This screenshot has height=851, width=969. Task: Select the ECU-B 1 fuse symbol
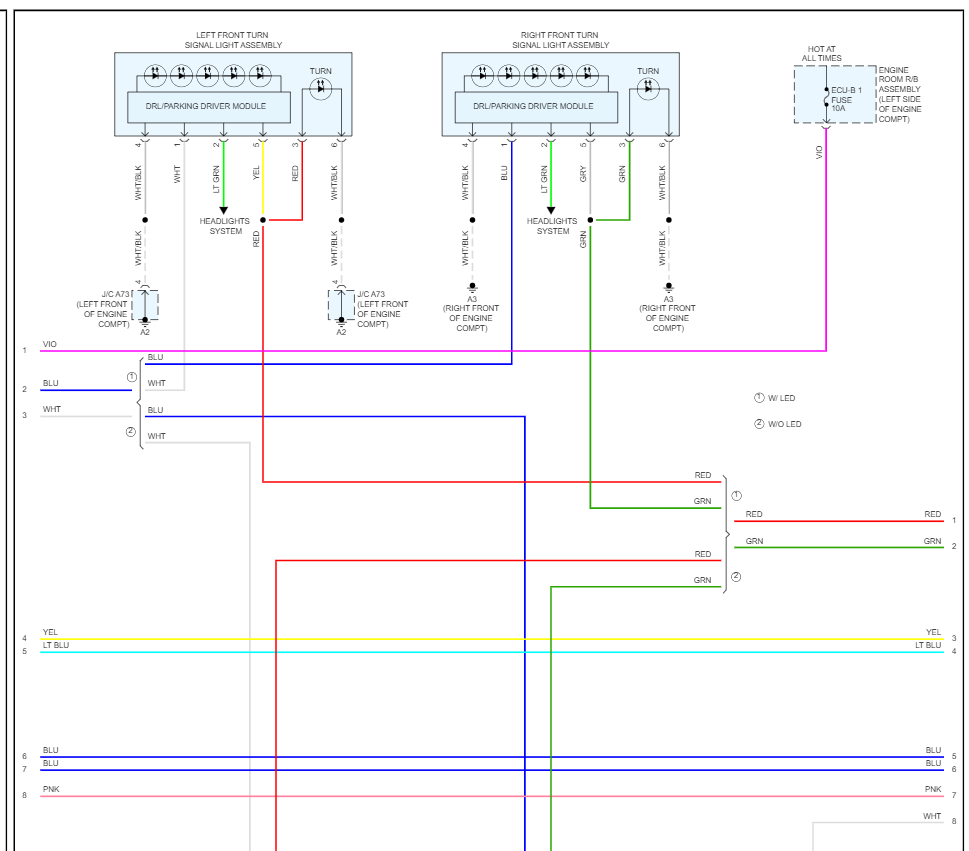point(826,98)
